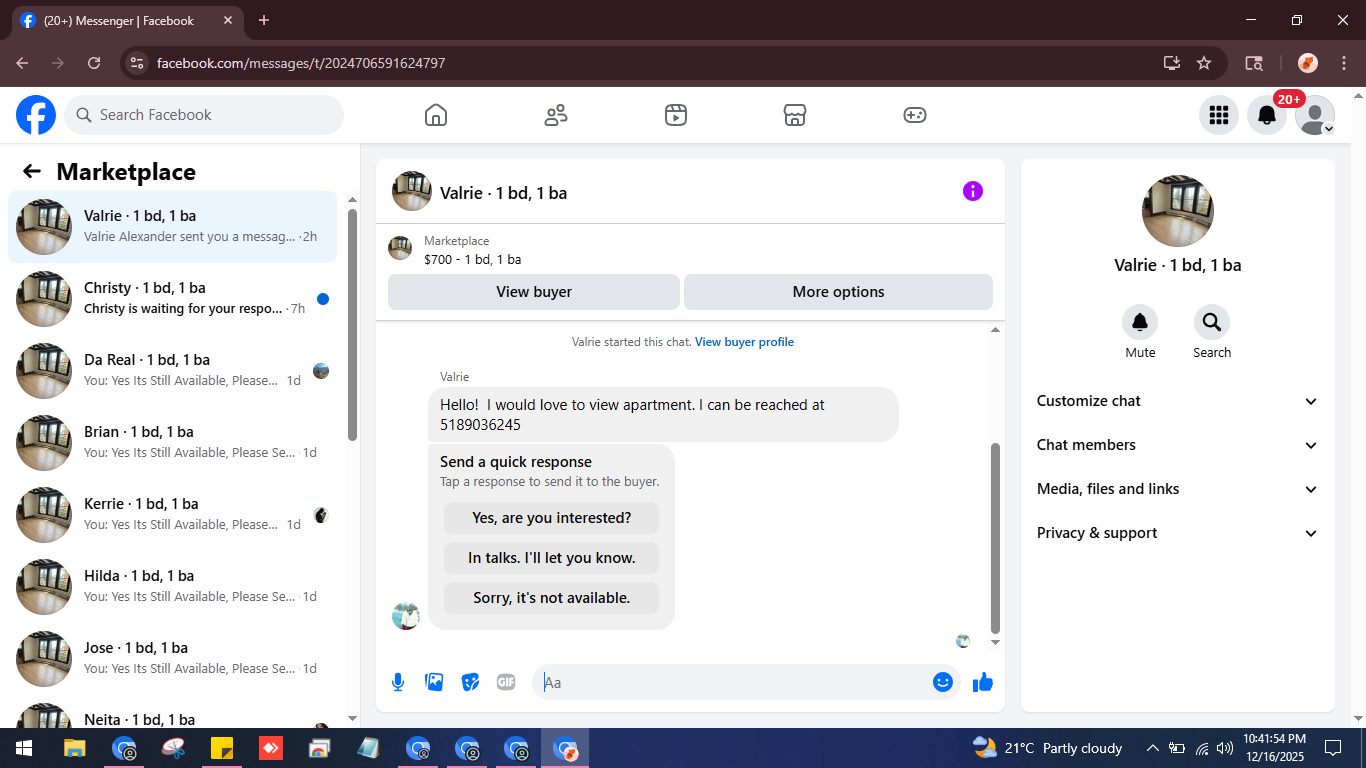Click the back arrow beside Marketplace
This screenshot has width=1366, height=768.
point(32,171)
